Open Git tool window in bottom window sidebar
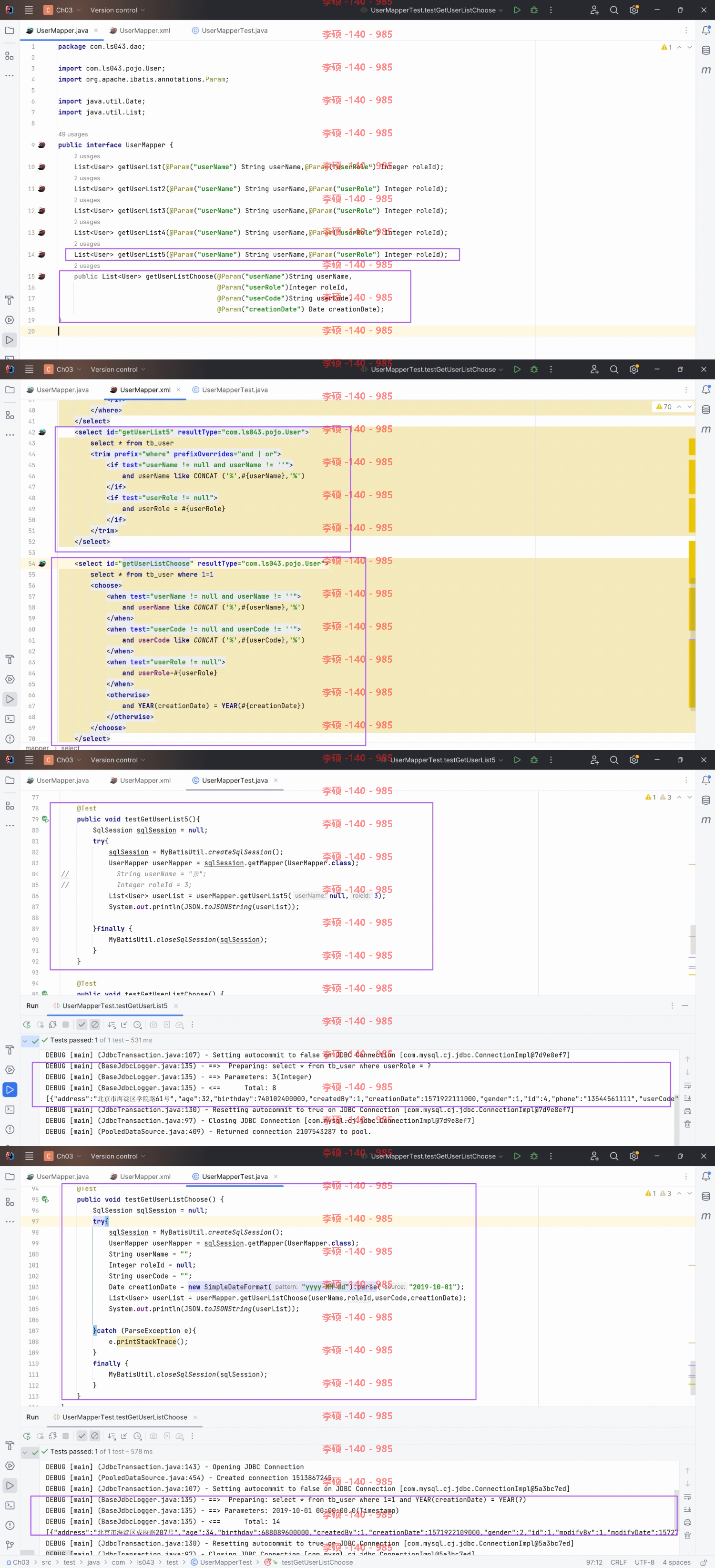Screen dimensions: 715x1568 point(9,1545)
